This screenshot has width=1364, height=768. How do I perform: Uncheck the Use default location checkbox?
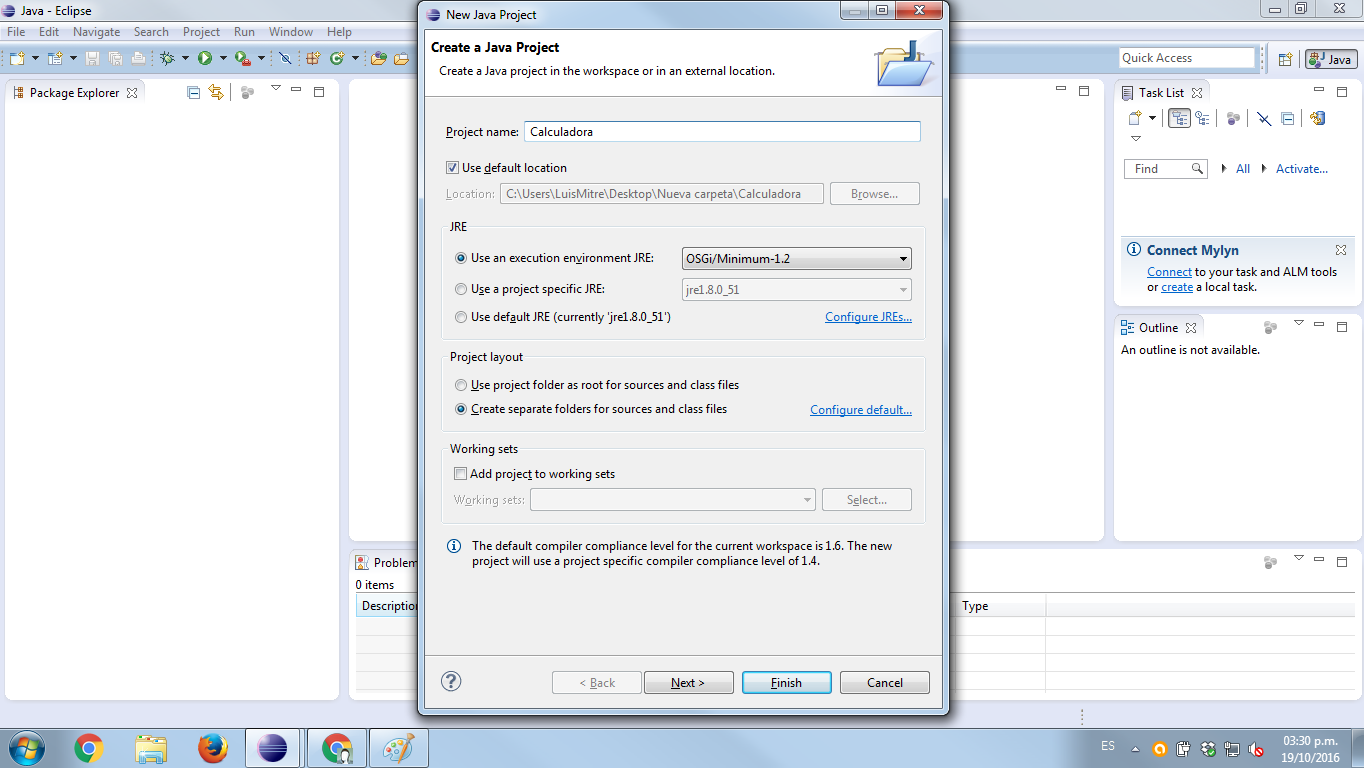pyautogui.click(x=453, y=168)
